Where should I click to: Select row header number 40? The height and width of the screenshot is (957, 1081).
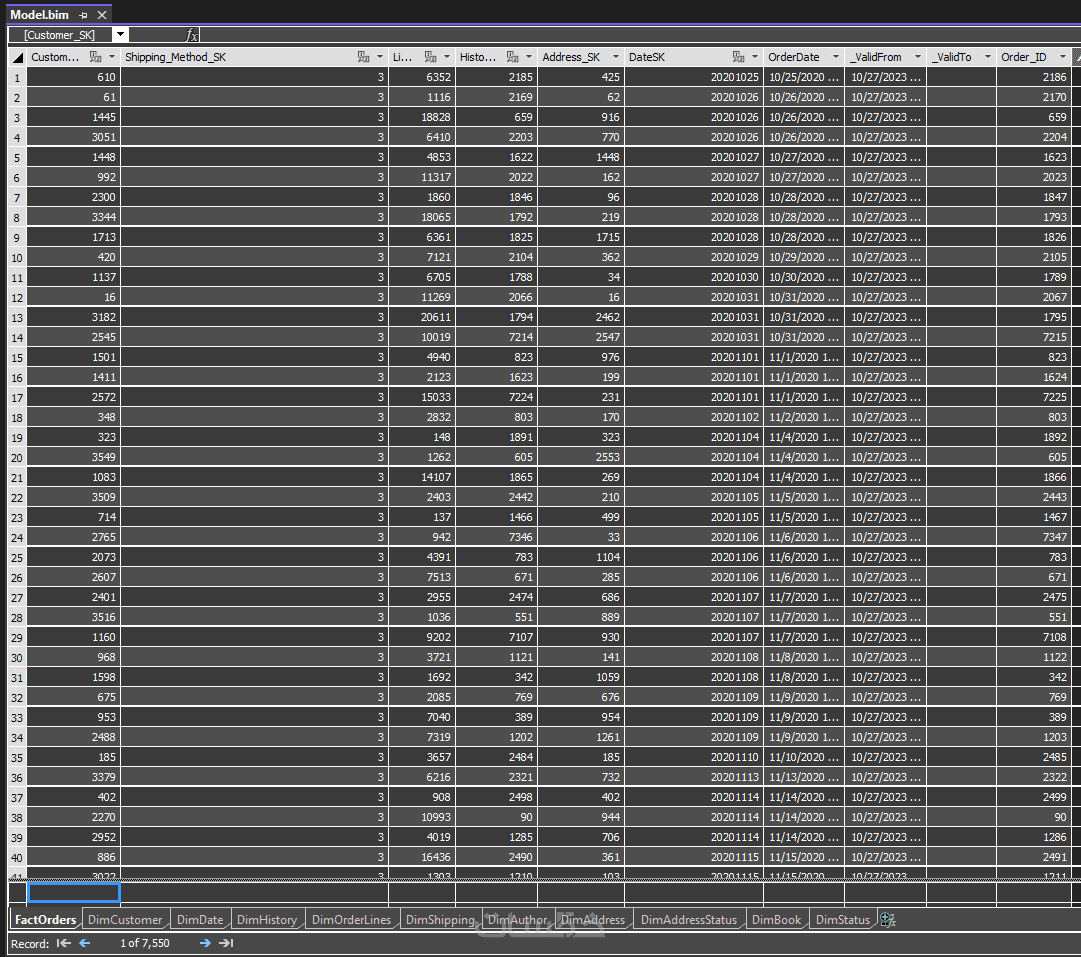[17, 858]
